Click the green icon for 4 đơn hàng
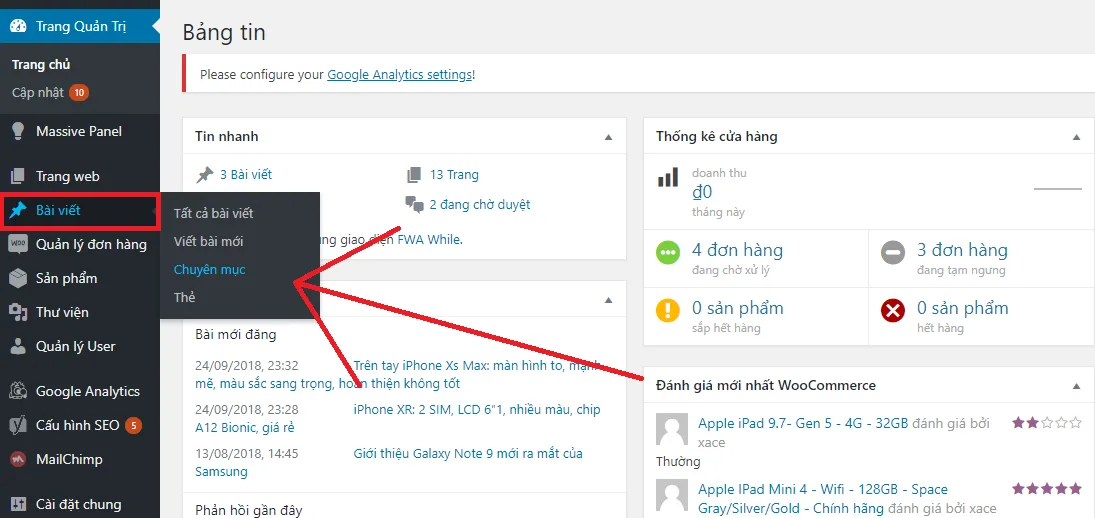Image resolution: width=1095 pixels, height=518 pixels. [668, 252]
